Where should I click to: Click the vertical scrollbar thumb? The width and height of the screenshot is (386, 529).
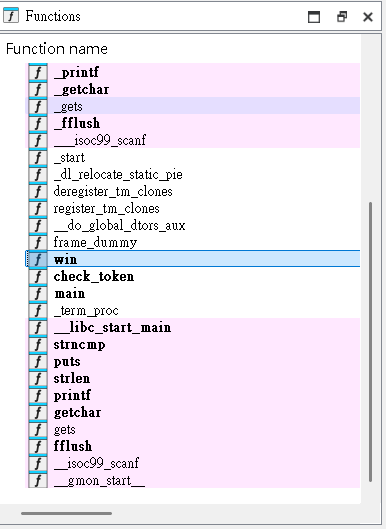click(370, 341)
